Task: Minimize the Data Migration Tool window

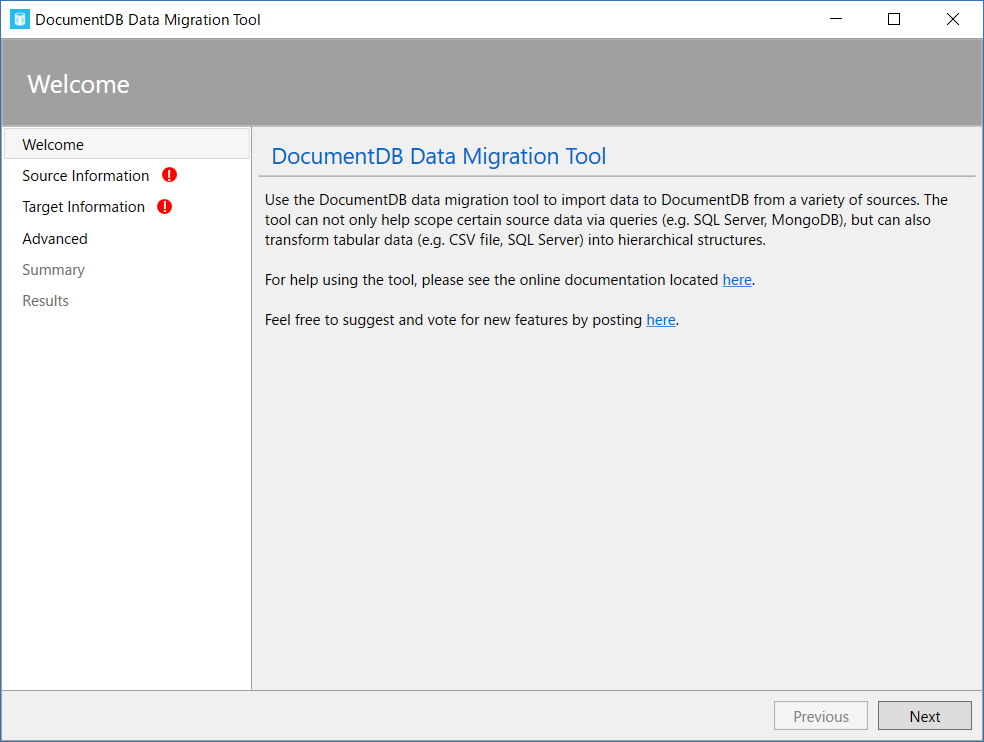Action: tap(836, 19)
